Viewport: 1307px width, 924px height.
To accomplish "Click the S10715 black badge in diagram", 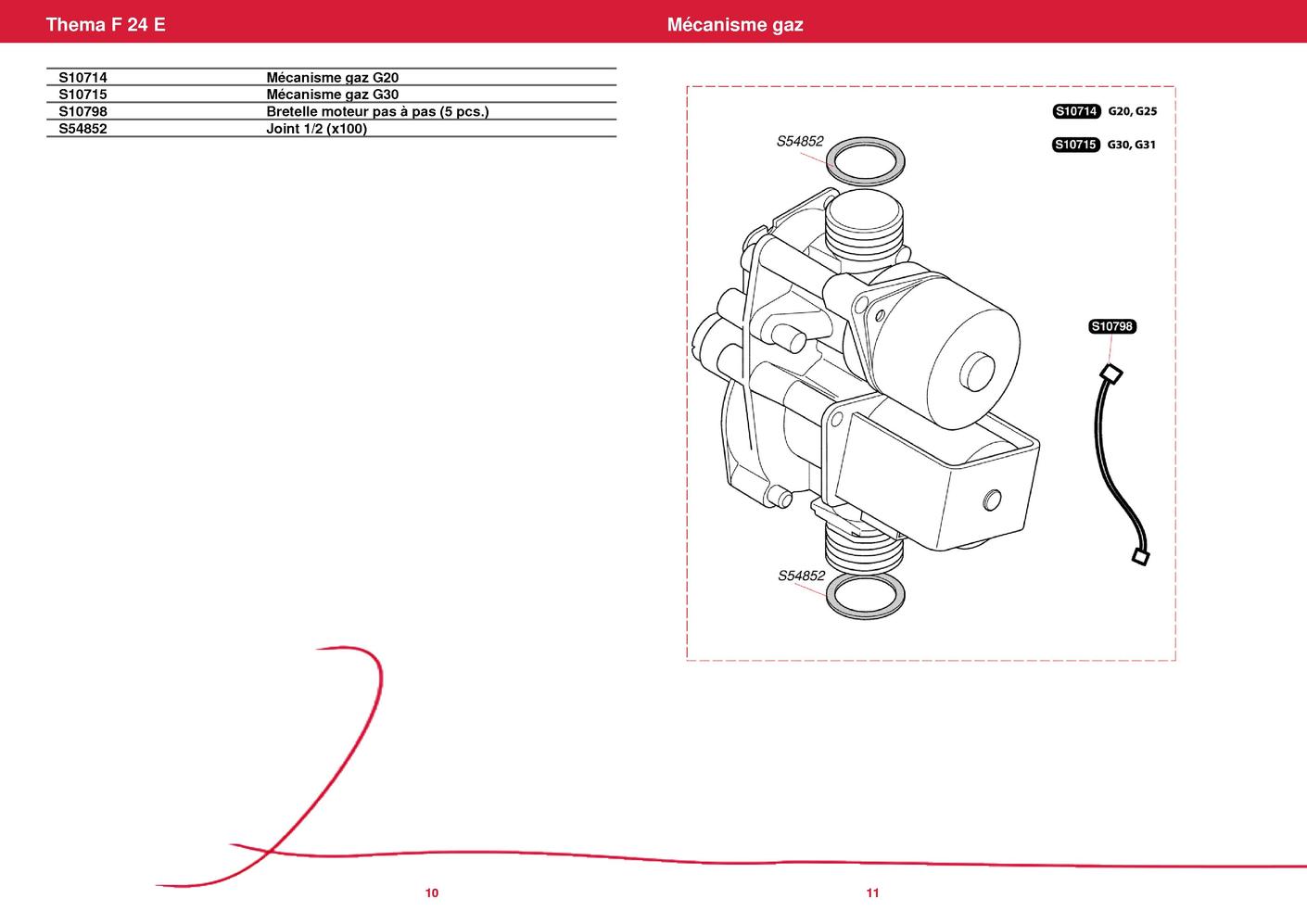I will [x=1076, y=145].
